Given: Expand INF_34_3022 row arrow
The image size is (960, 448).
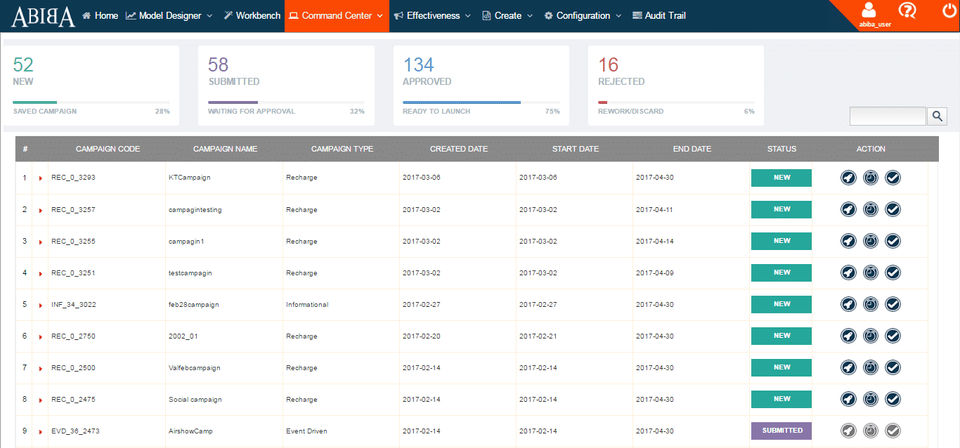Looking at the screenshot, I should (40, 305).
